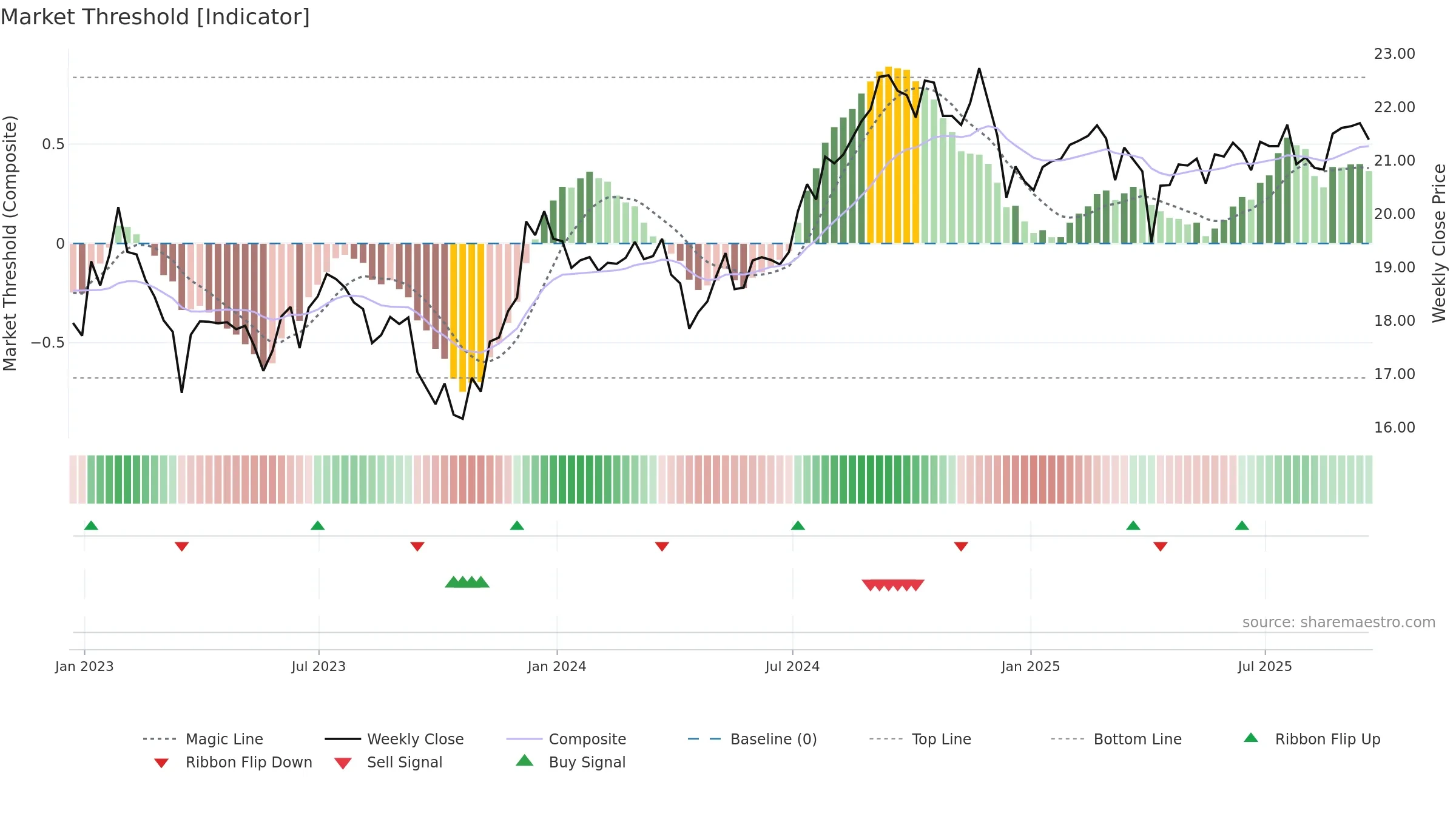1456x819 pixels.
Task: Toggle the Magic Line legend entry
Action: [203, 739]
